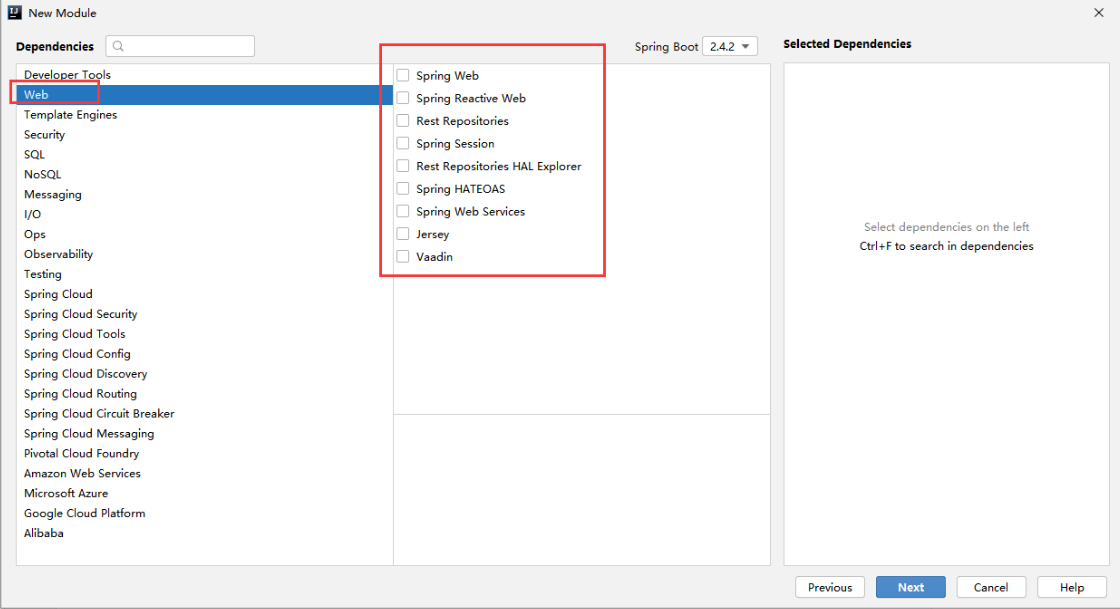Open Help for this dialog
Image resolution: width=1120 pixels, height=609 pixels.
pos(1071,588)
